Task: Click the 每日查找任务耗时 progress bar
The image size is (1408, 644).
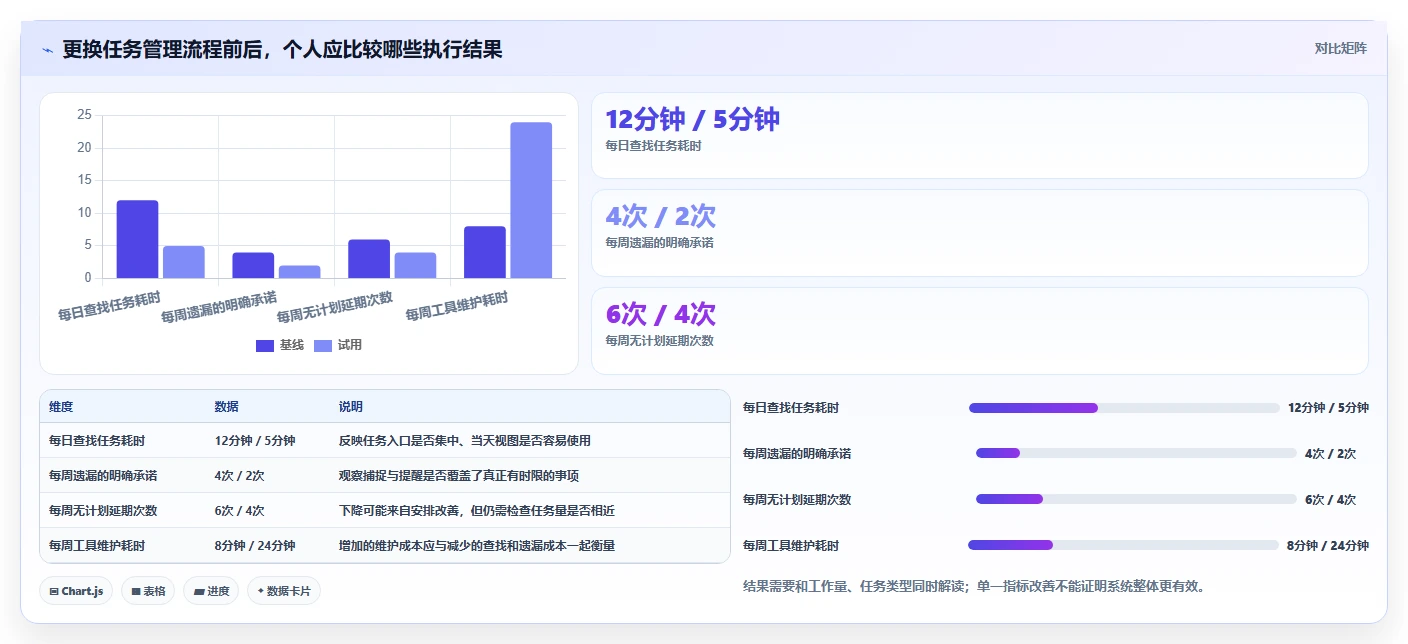Action: tap(1124, 408)
